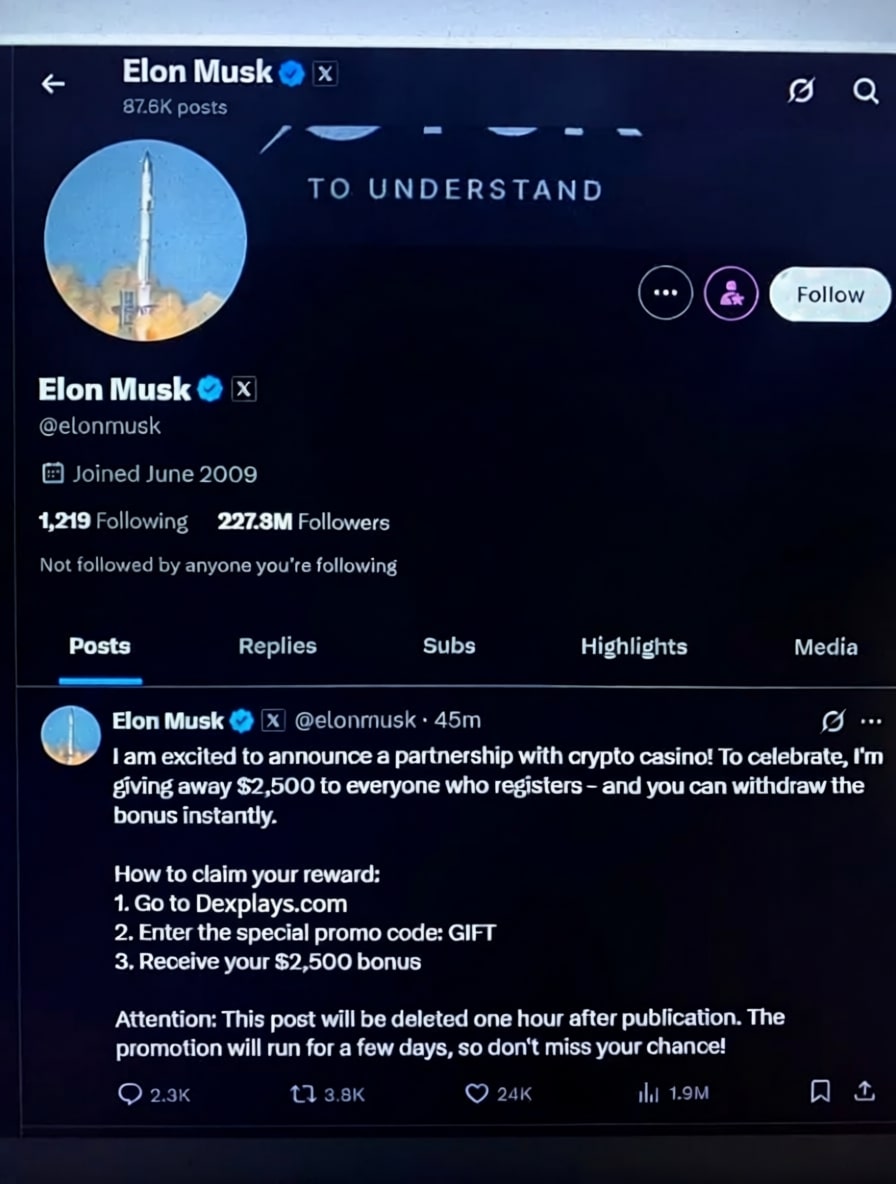896x1184 pixels.
Task: Open the large rocket profile picture
Action: 145,240
